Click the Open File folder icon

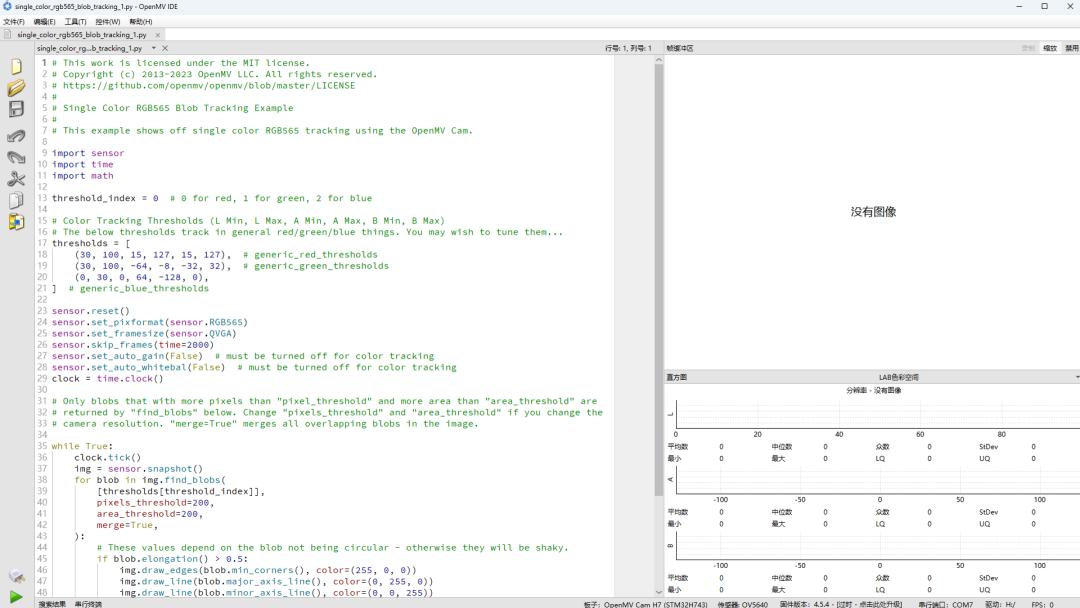pyautogui.click(x=16, y=88)
